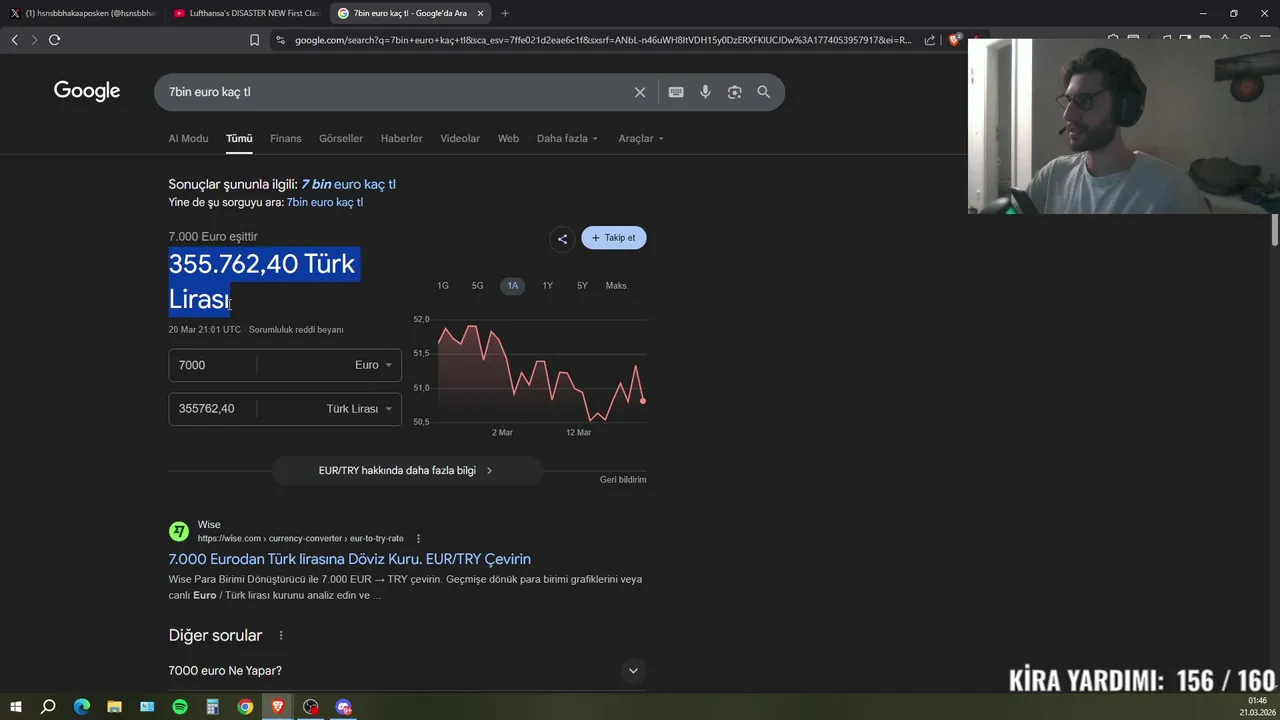Open Wise result three-dot menu

[x=418, y=538]
